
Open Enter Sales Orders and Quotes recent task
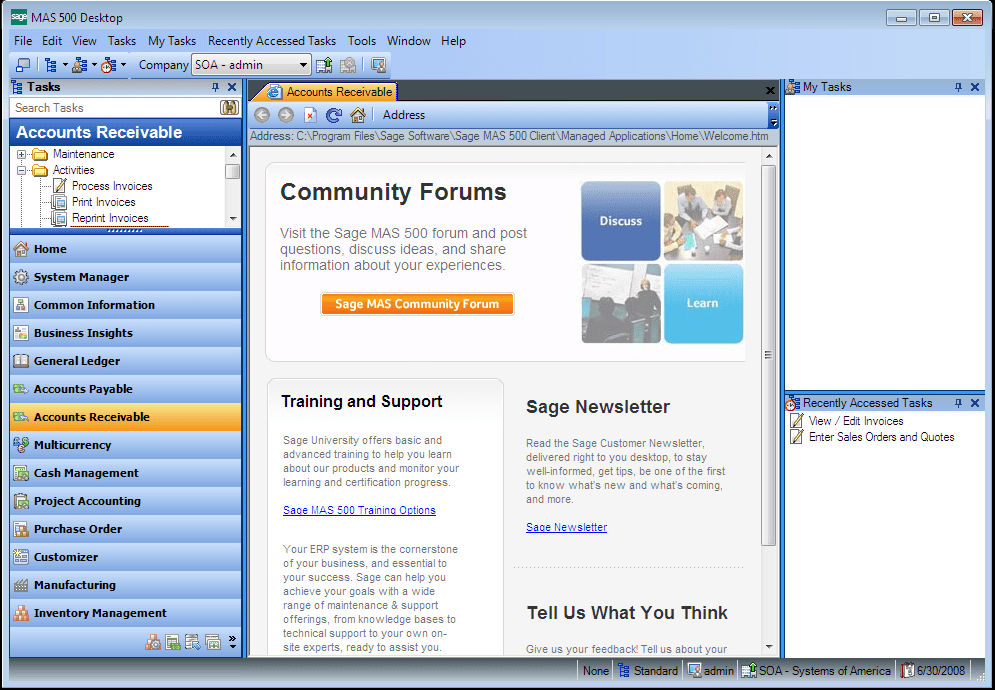pos(881,437)
